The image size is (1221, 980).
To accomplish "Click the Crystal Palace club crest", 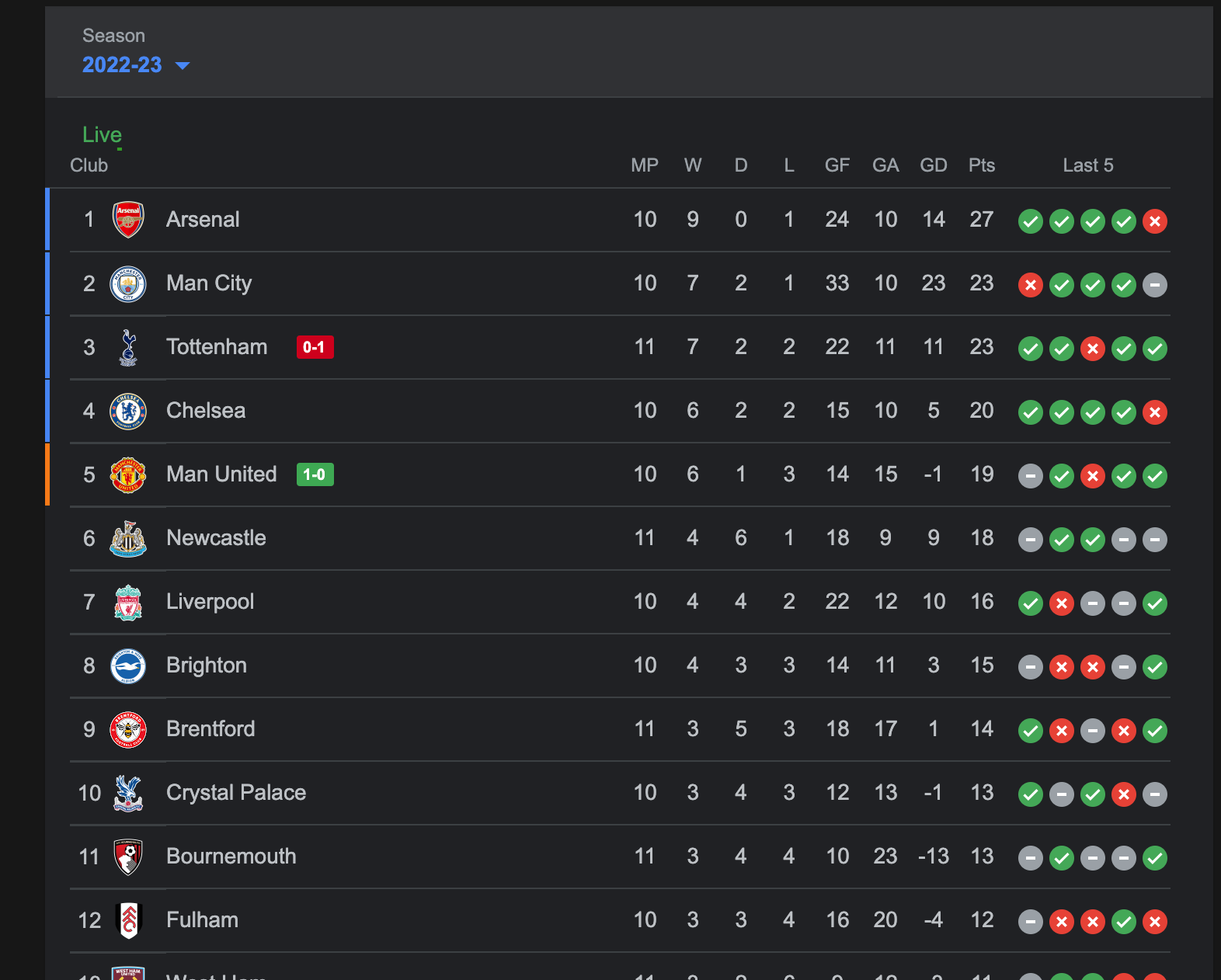I will click(128, 793).
